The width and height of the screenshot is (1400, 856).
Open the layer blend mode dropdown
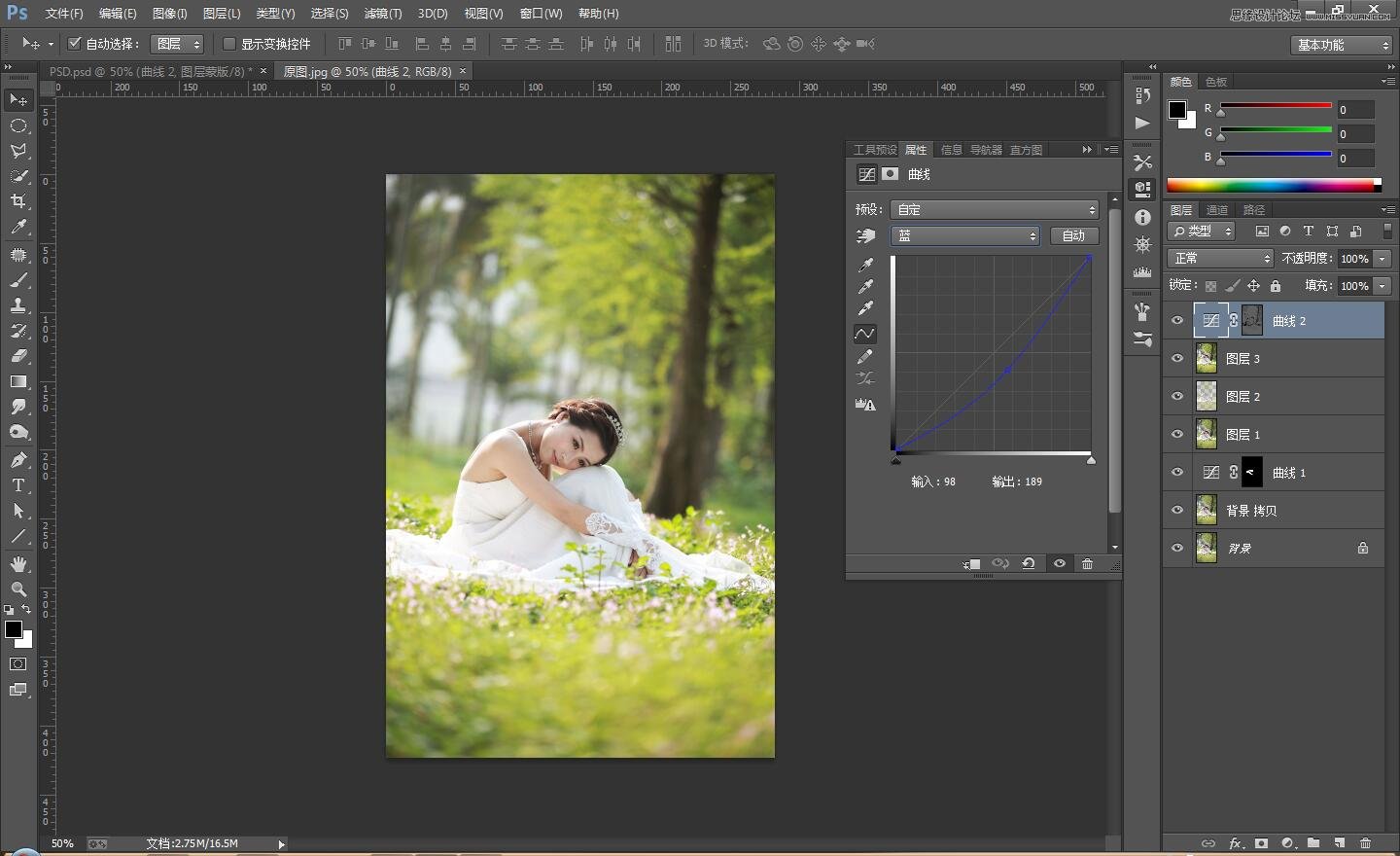pyautogui.click(x=1220, y=259)
